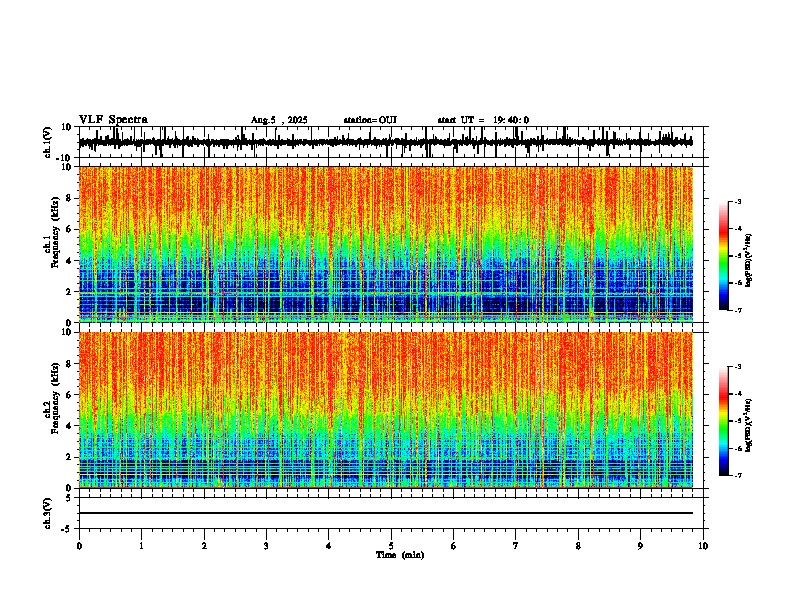This screenshot has width=792, height=612.
Task: Click the ch.1 waveform trace panel
Action: (x=391, y=142)
